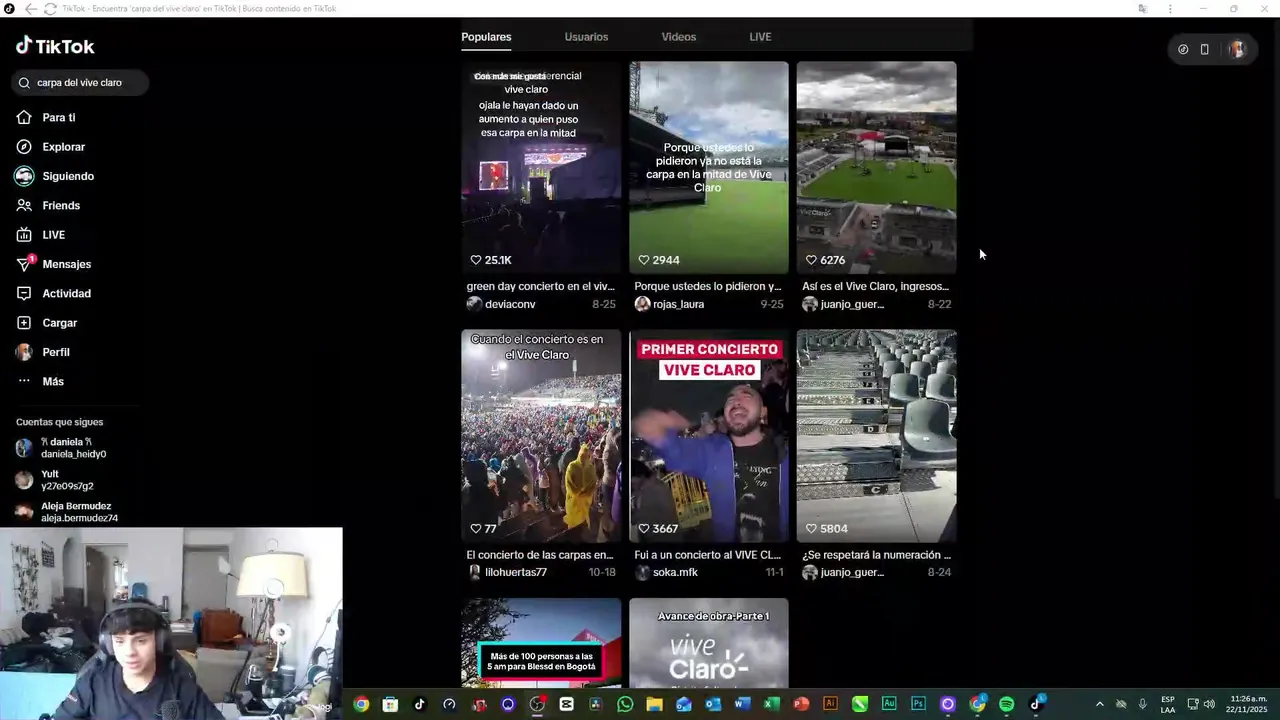Switch to the Videos tab
The width and height of the screenshot is (1280, 720).
(x=678, y=37)
